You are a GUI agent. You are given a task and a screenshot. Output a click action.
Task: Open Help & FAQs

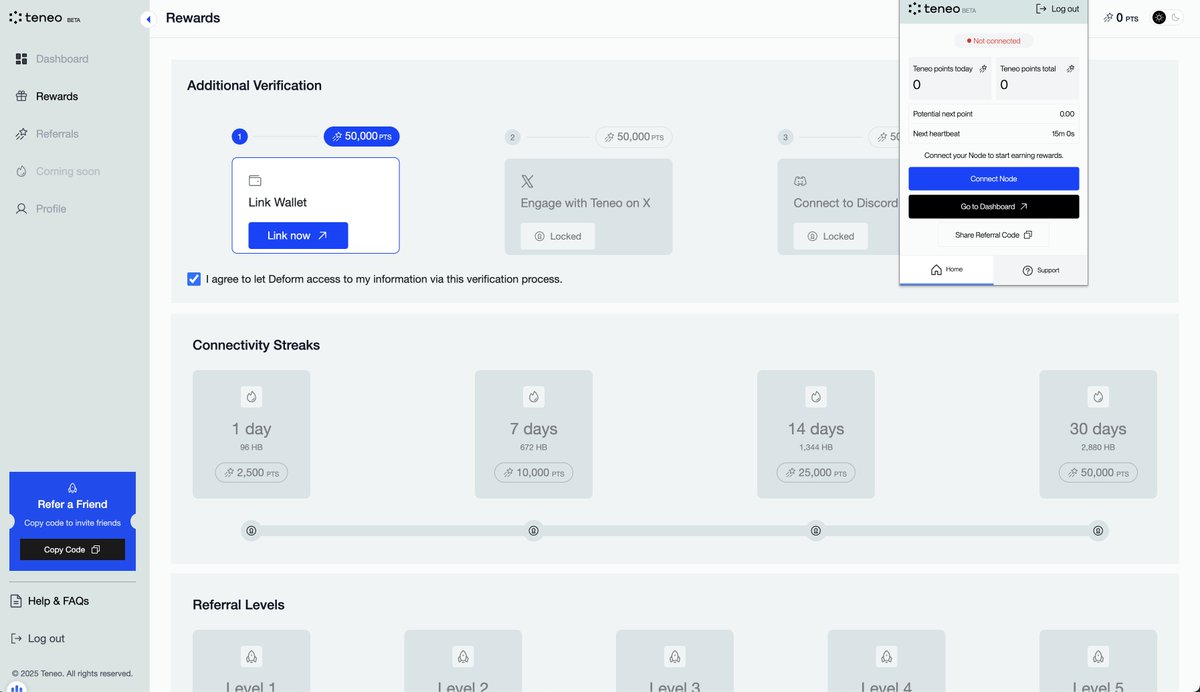point(50,601)
